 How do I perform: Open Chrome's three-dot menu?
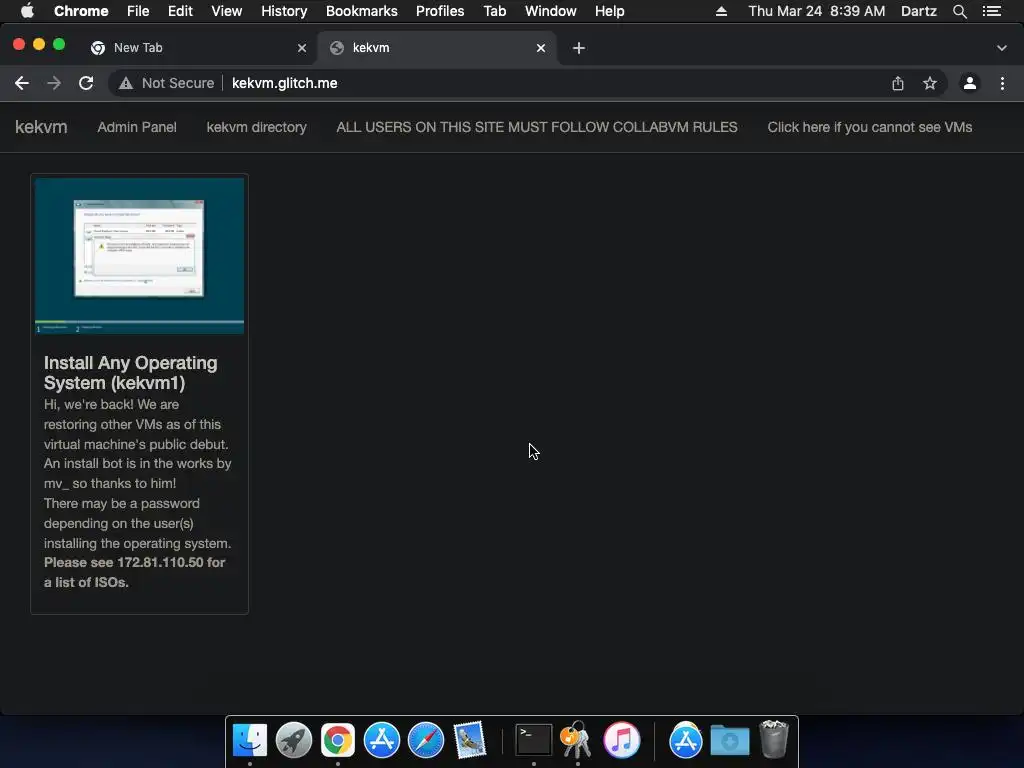point(1002,83)
